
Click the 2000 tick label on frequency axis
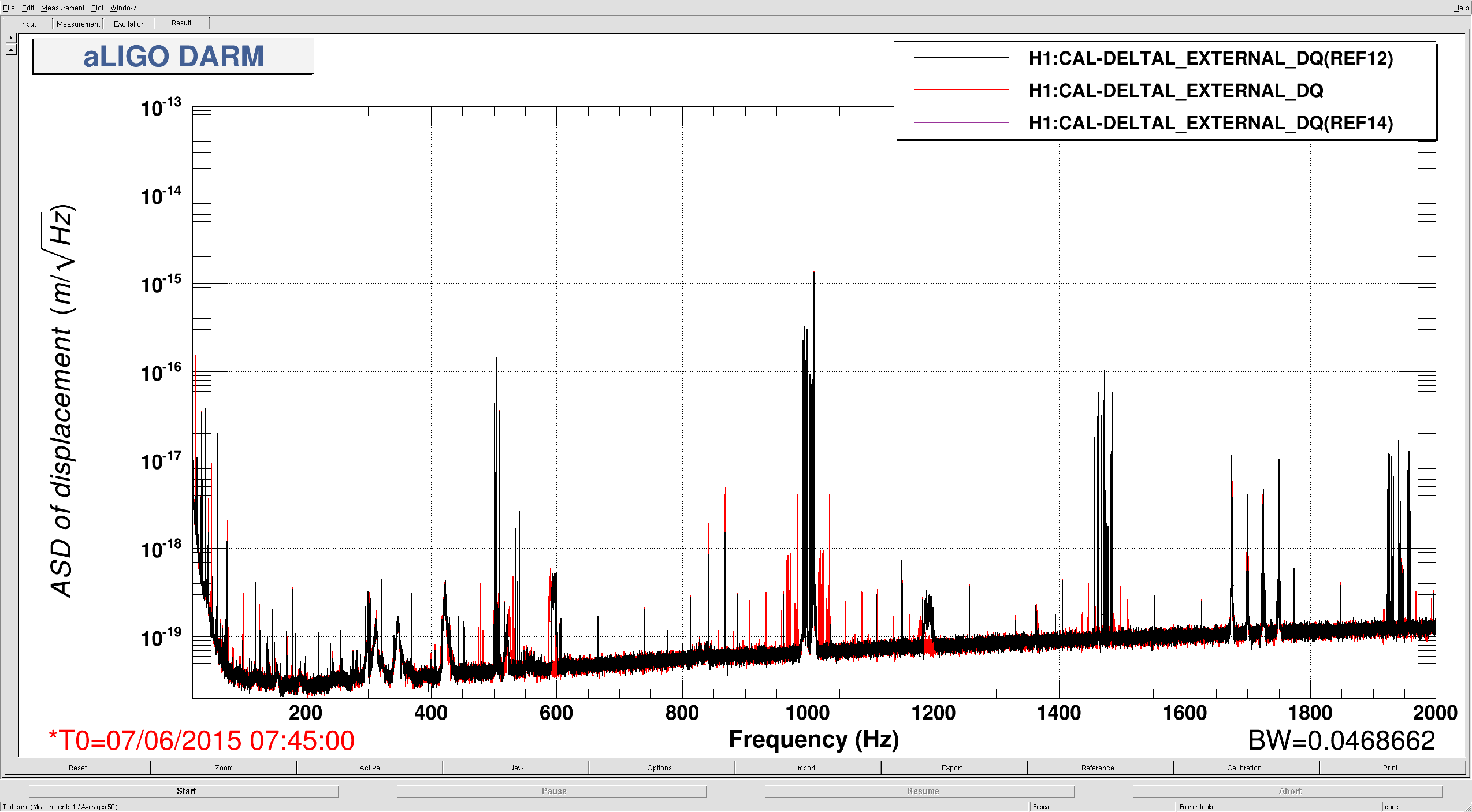click(x=1436, y=713)
